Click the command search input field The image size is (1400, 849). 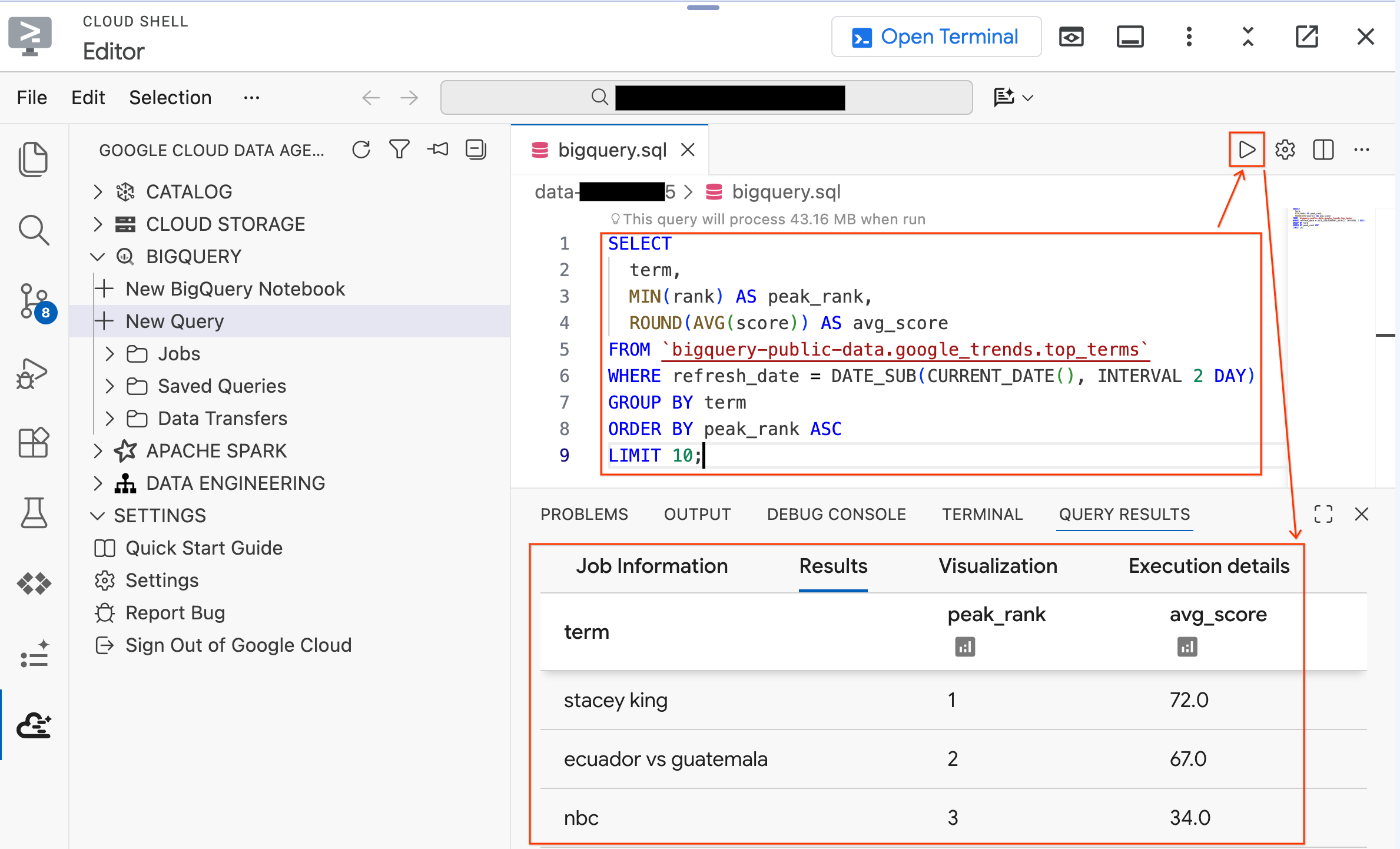pos(706,98)
